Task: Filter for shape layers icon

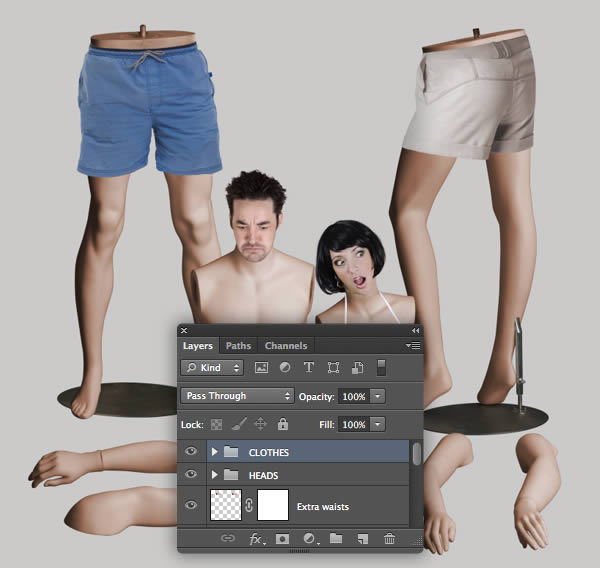Action: click(x=333, y=368)
